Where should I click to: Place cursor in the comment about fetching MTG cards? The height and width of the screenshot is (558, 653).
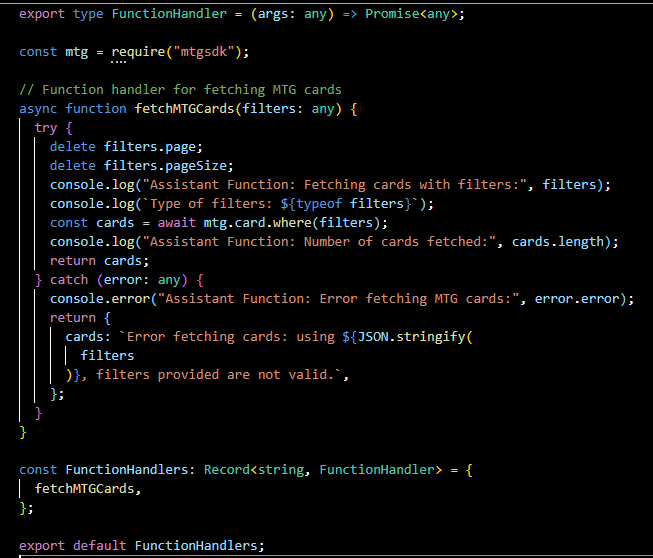click(x=180, y=90)
